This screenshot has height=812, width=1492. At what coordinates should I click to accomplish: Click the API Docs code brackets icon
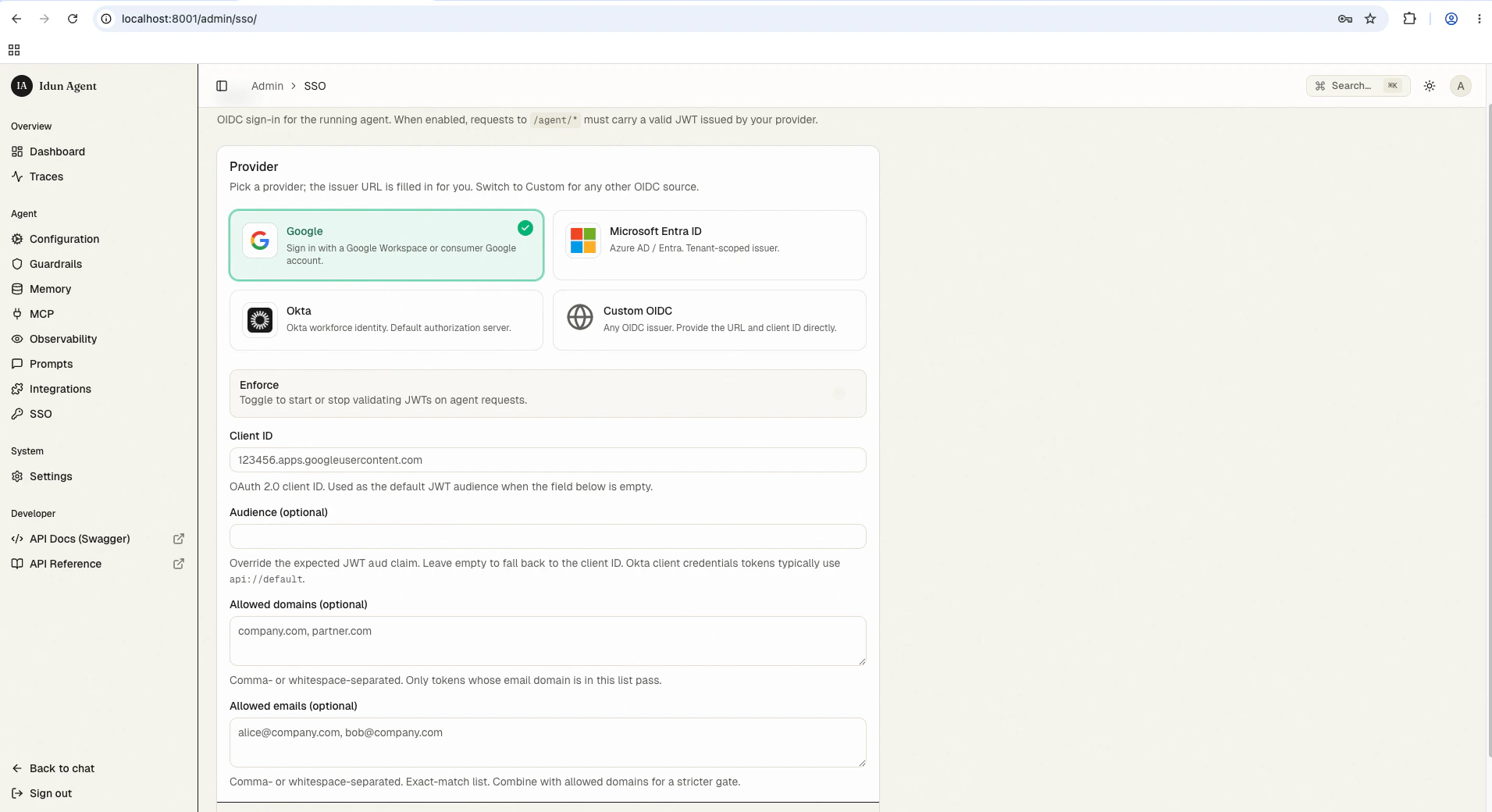pos(17,539)
